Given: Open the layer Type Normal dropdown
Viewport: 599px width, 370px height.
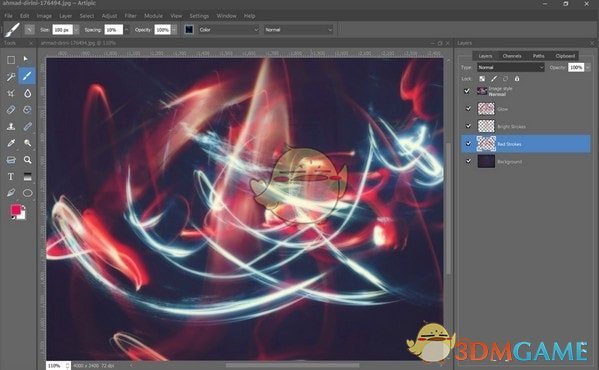Looking at the screenshot, I should 510,67.
